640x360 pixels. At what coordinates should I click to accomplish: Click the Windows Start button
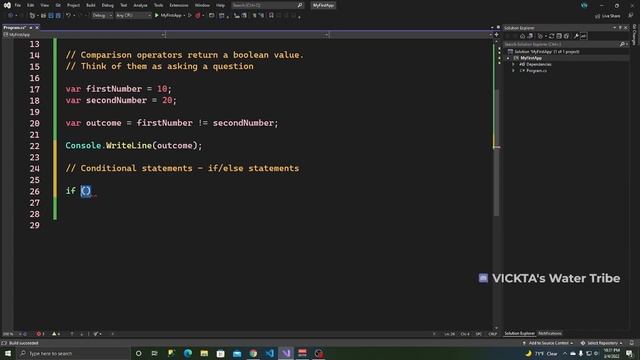tap(8, 353)
